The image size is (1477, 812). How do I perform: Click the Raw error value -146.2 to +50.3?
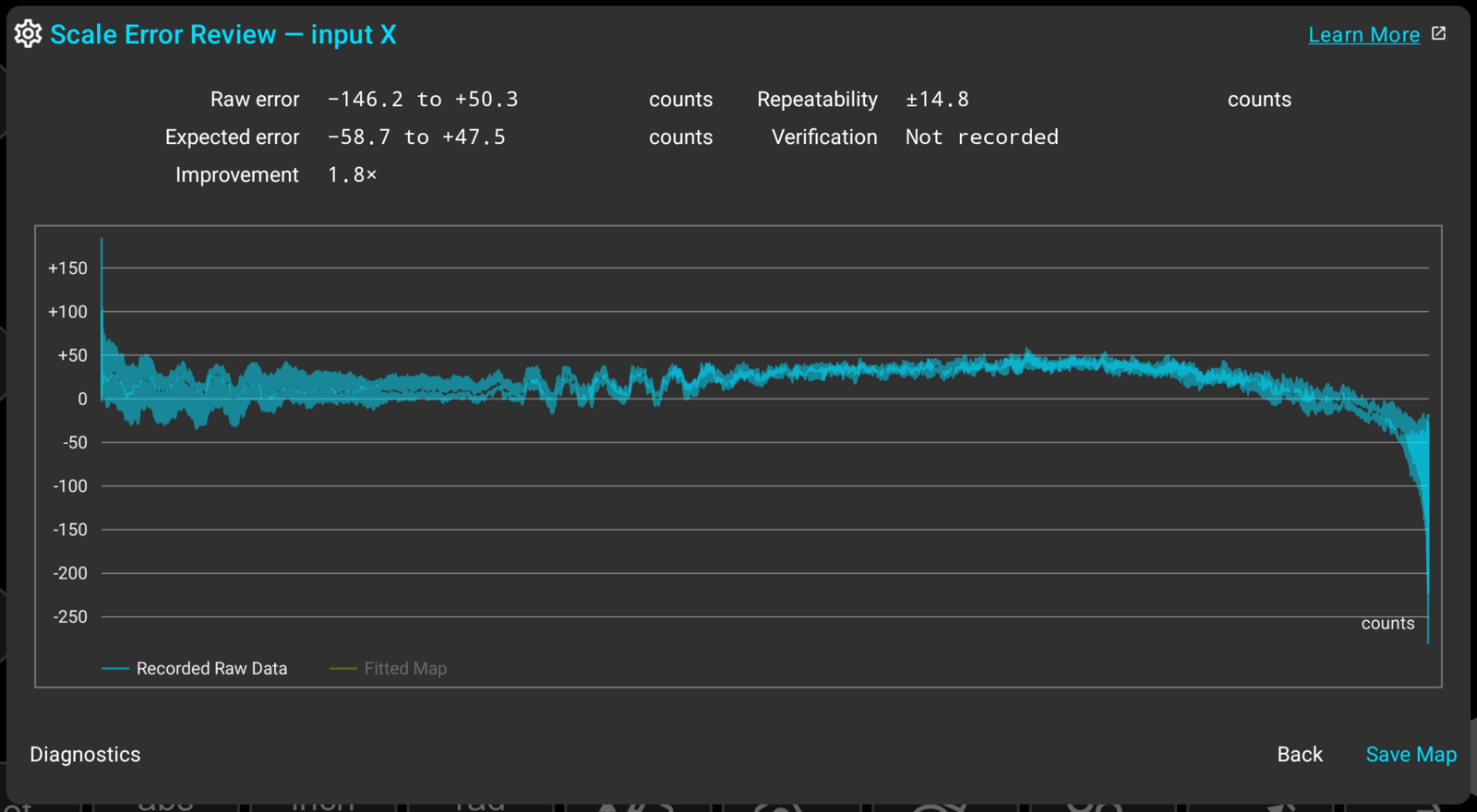[423, 100]
